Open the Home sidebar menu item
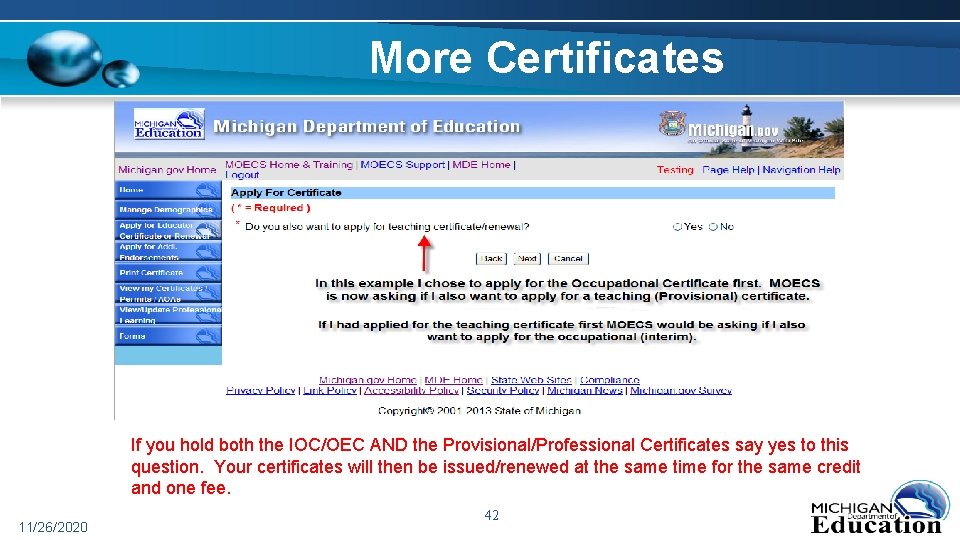The image size is (960, 540). point(168,190)
